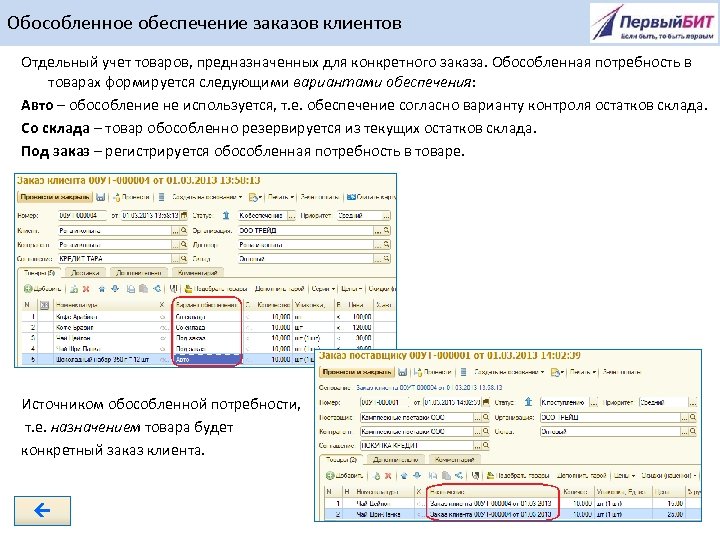Click magnifier of КРЕДИТ ТАРА agreement field
The image size is (720, 540).
[184, 259]
